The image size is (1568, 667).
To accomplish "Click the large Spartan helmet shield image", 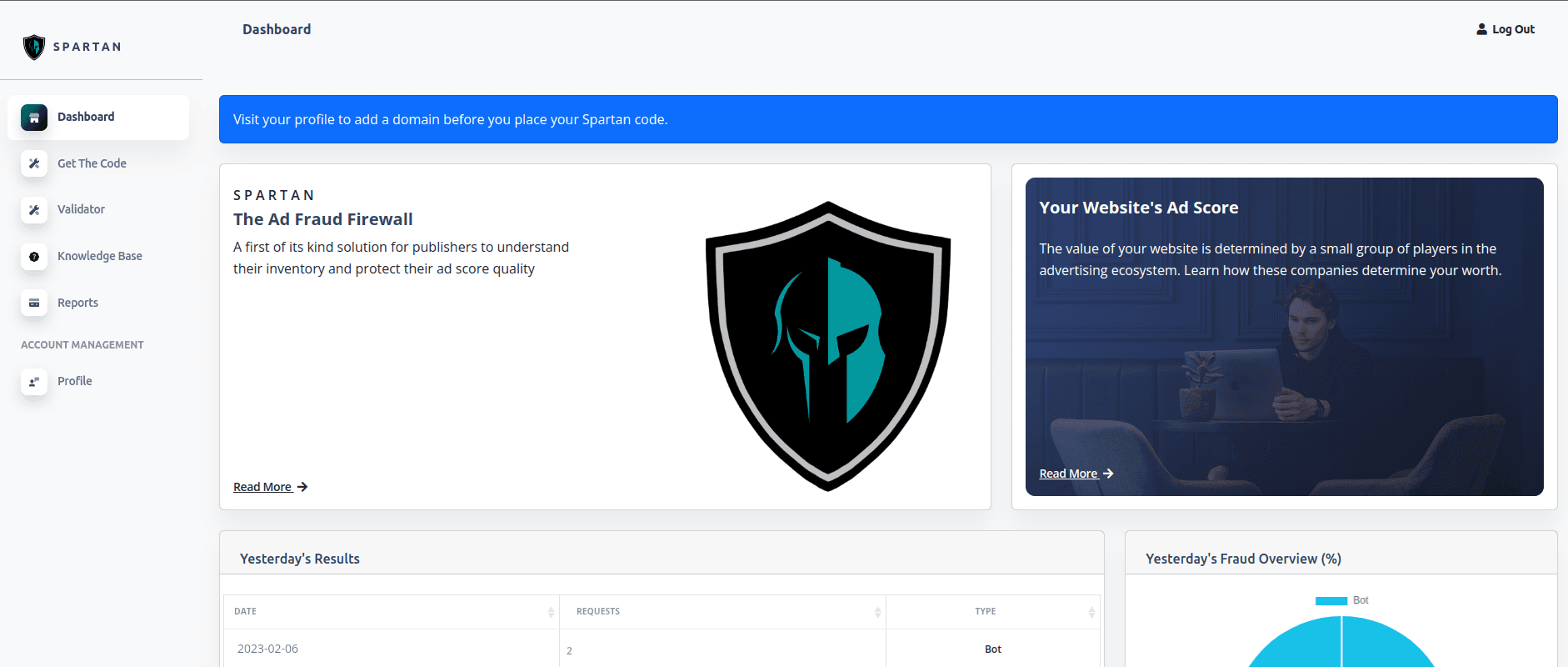I will (x=827, y=345).
